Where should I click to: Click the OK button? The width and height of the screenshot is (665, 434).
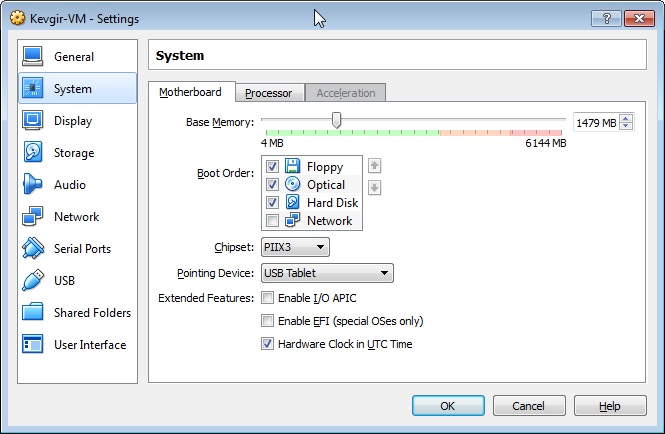coord(448,406)
